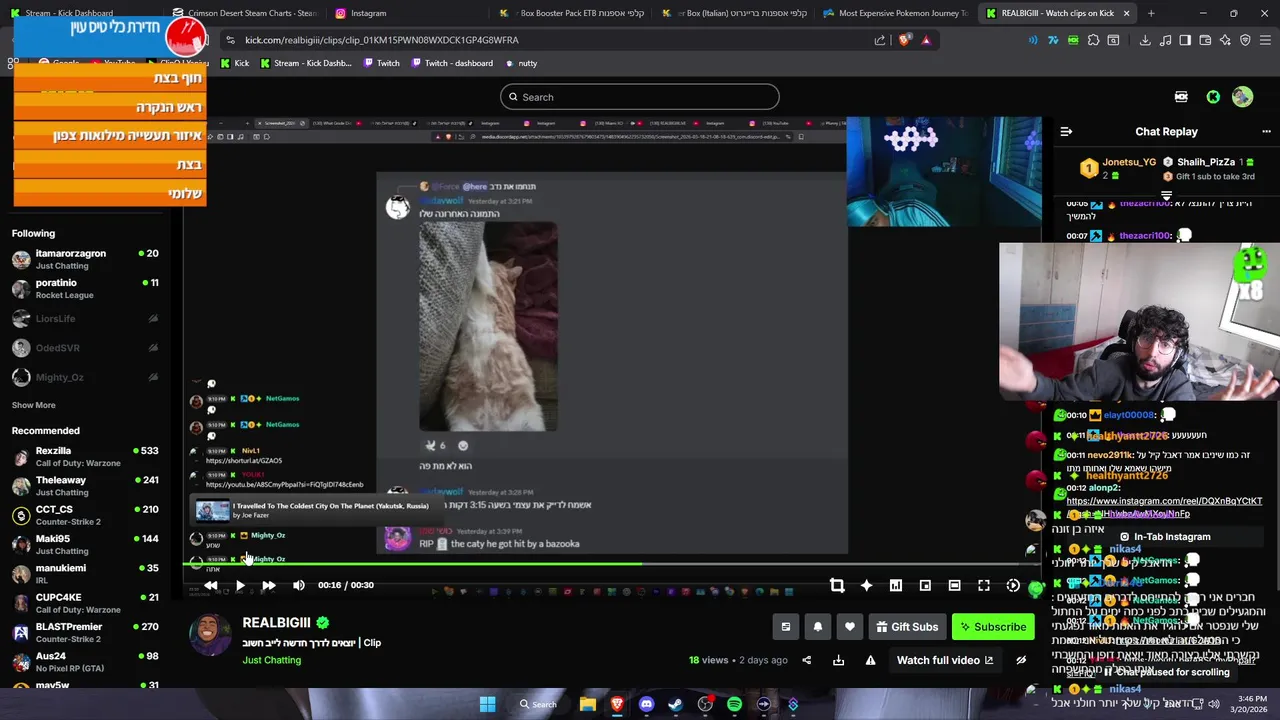The width and height of the screenshot is (1280, 720).
Task: Click the Gift Subs button
Action: coord(908,627)
